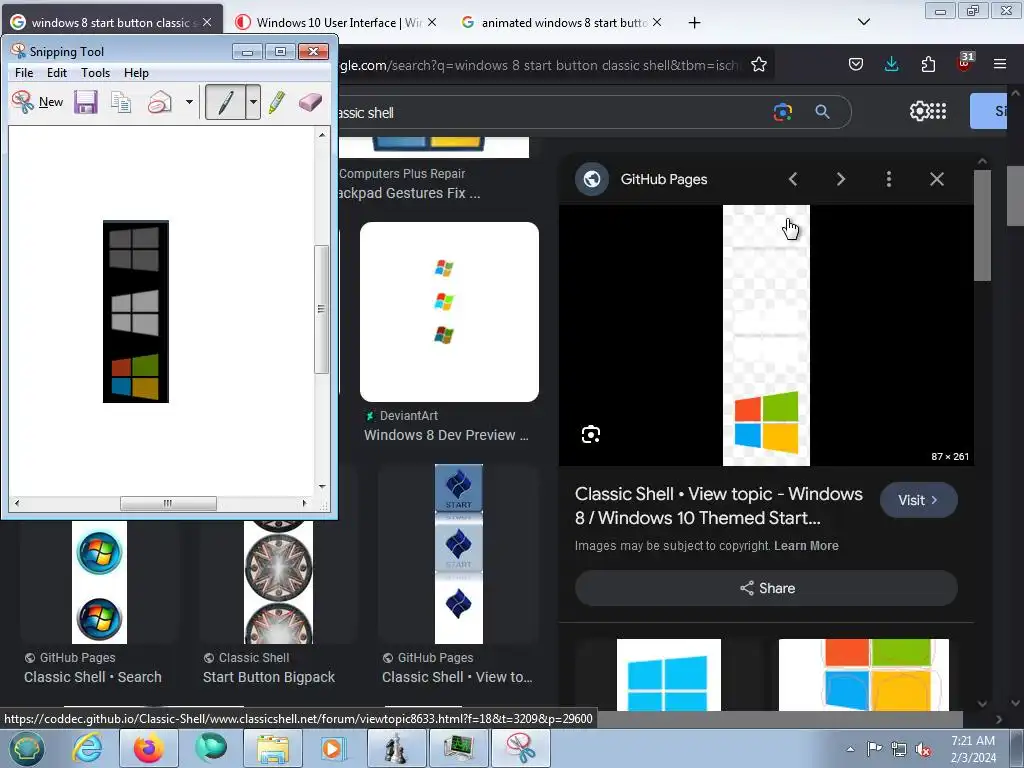The width and height of the screenshot is (1024, 768).
Task: Open the Tools menu in Snipping Tool
Action: coord(95,72)
